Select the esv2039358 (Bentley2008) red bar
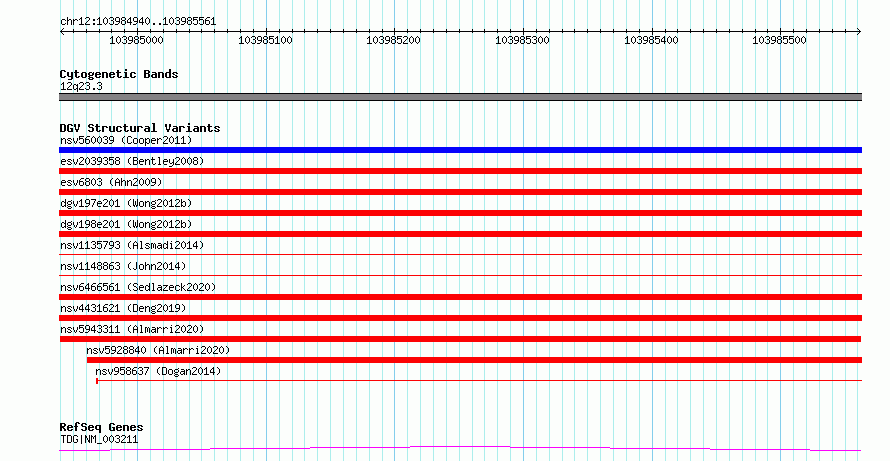This screenshot has width=890, height=461. coord(460,171)
